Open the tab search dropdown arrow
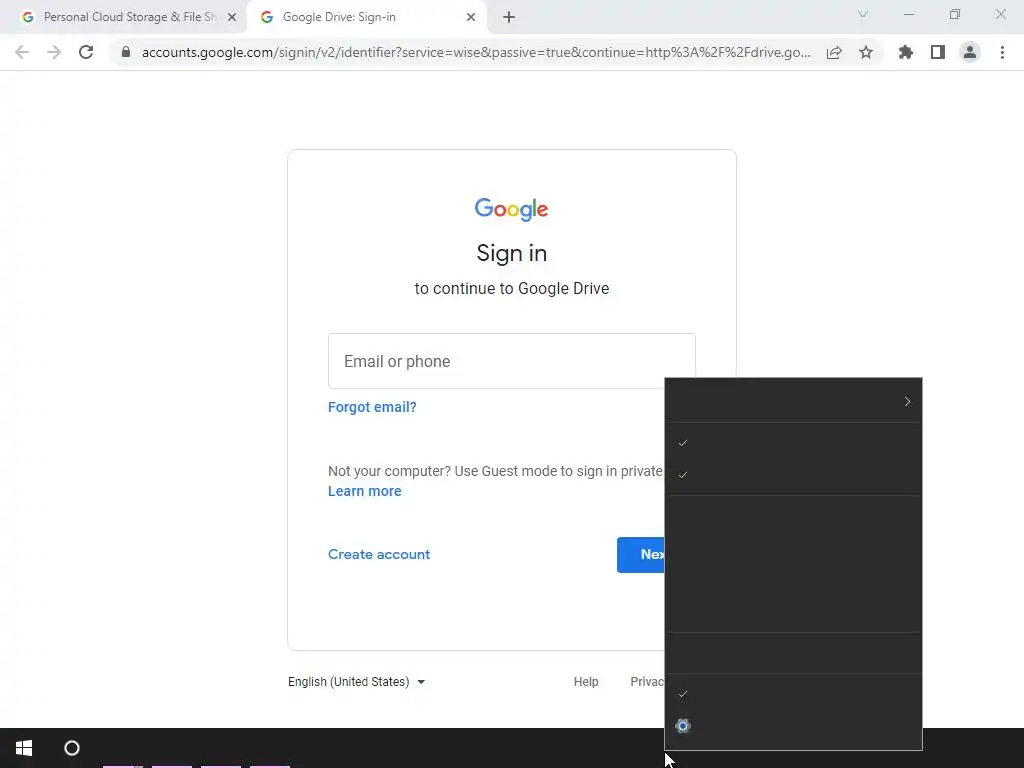Image resolution: width=1024 pixels, height=768 pixels. pyautogui.click(x=863, y=14)
